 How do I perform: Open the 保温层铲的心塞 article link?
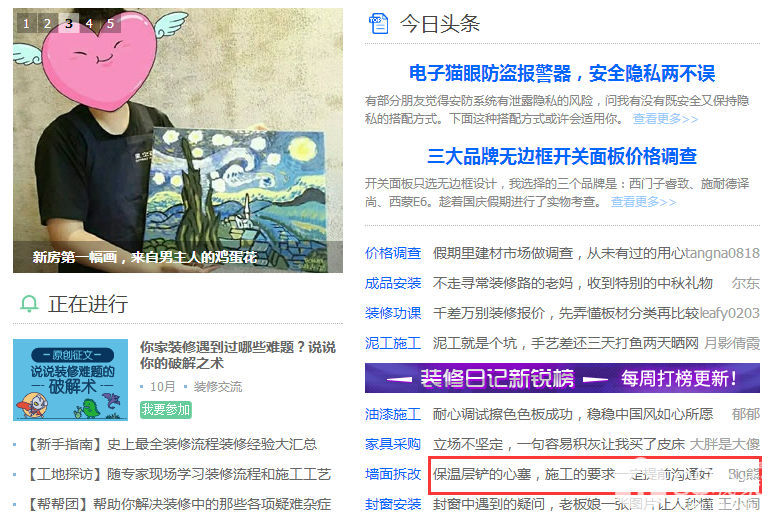(573, 474)
